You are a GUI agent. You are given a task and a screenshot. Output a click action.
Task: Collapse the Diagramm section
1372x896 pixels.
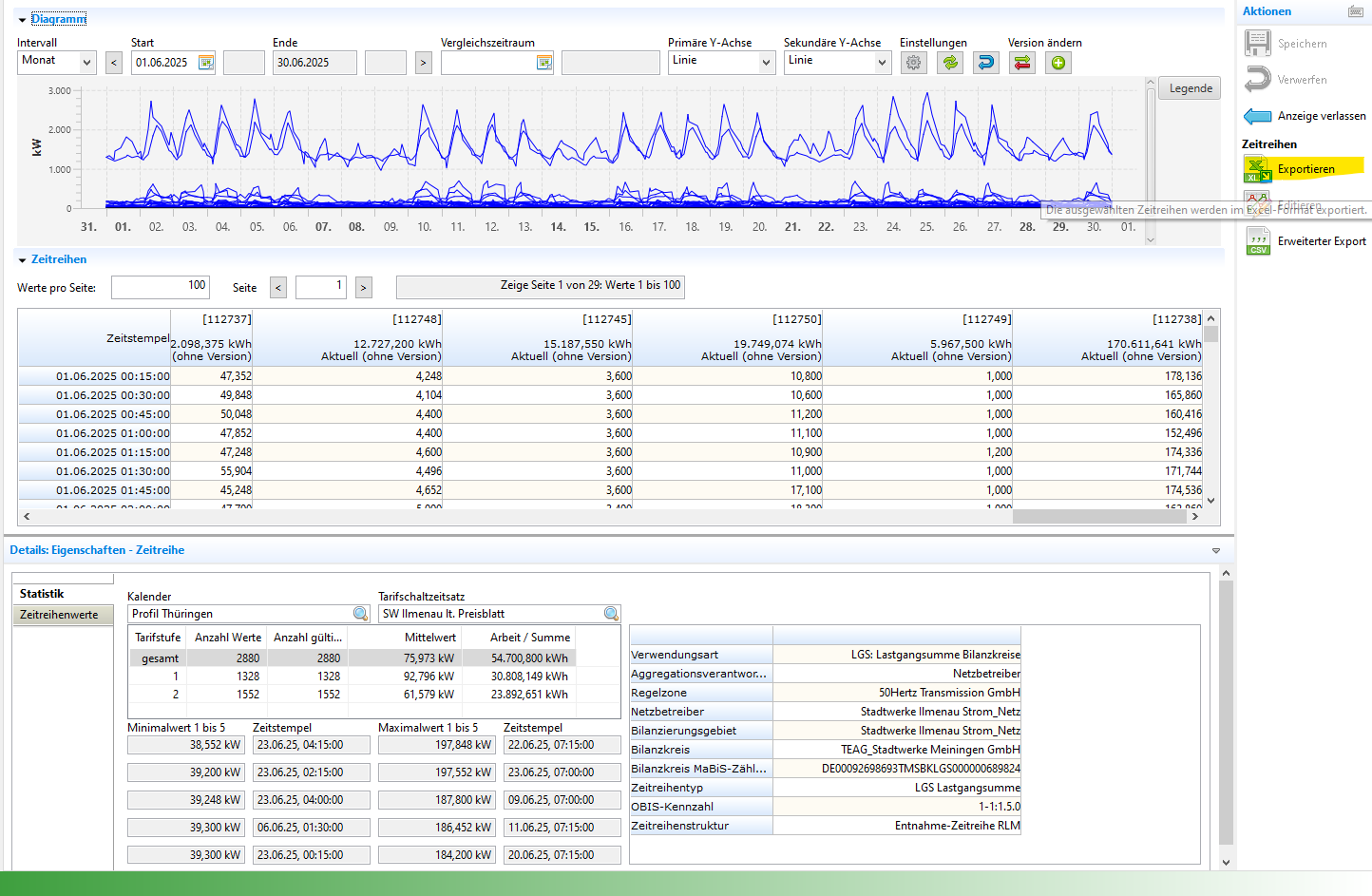click(22, 20)
